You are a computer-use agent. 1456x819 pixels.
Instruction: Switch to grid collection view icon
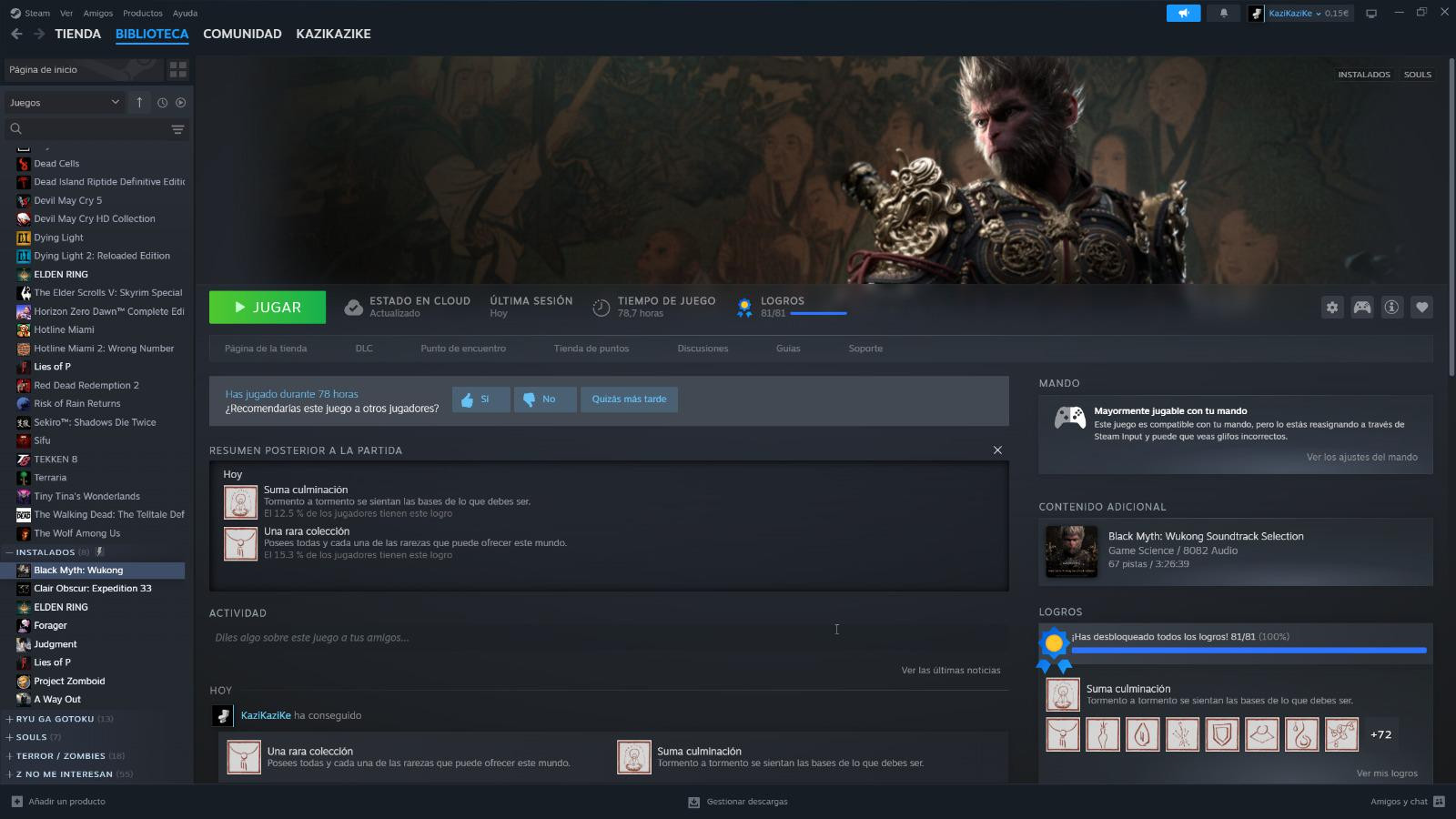point(177,69)
